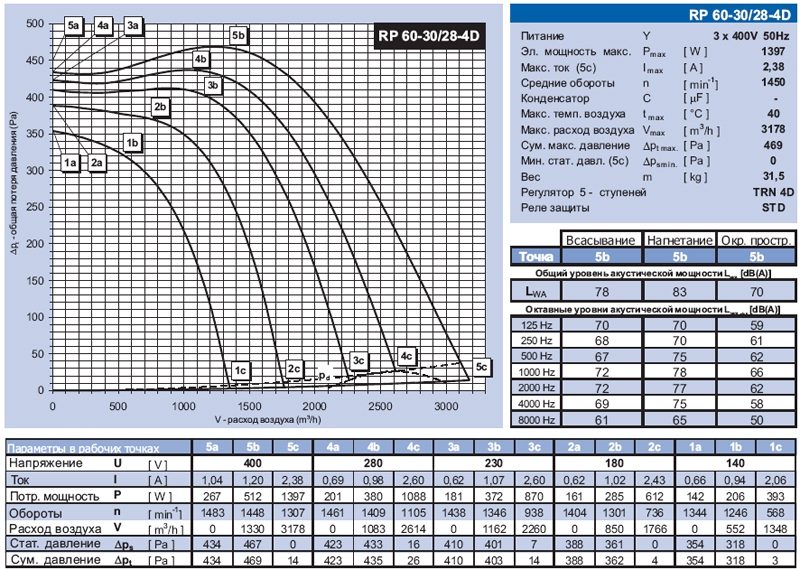This screenshot has height=569, width=800.
Task: Select the LWA row label cell
Action: (535, 290)
